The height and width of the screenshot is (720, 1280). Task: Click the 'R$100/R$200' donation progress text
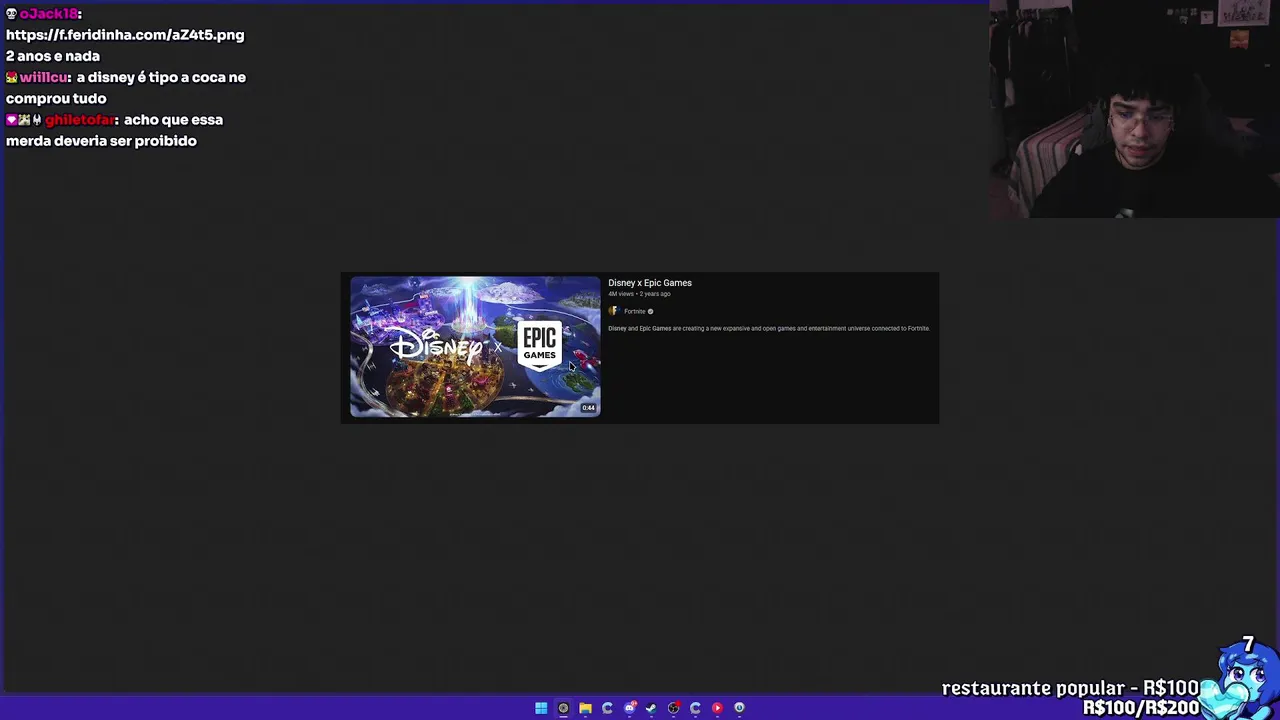pos(1141,708)
